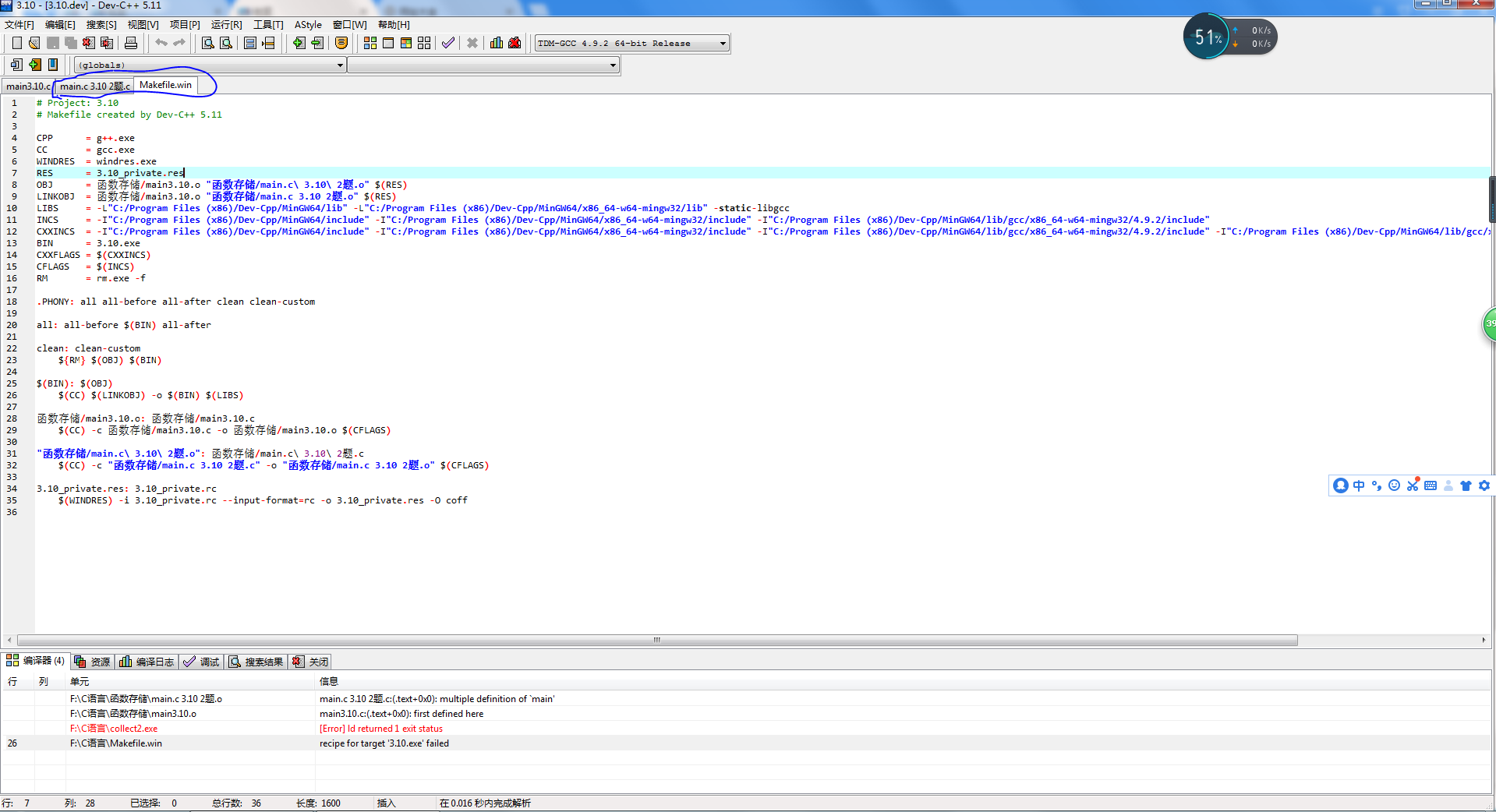Select the 'first defined here' message row
This screenshot has width=1496, height=812.
click(x=746, y=714)
